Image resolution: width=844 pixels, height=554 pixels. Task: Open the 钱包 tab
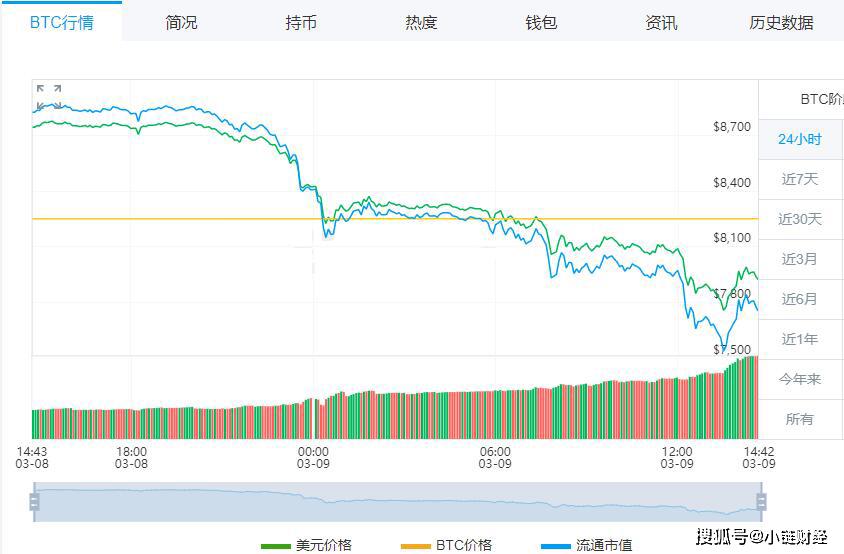click(541, 22)
